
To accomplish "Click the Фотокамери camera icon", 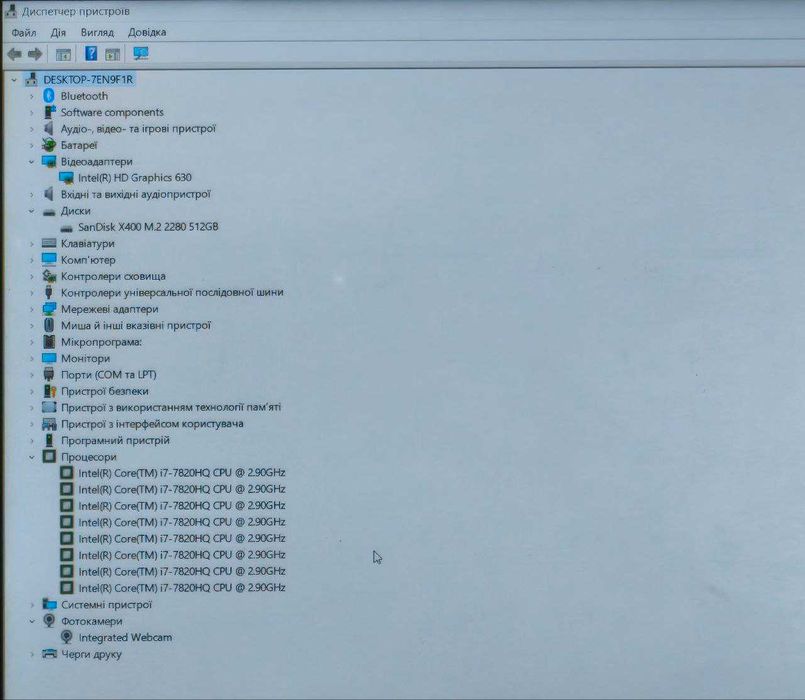I will [49, 620].
